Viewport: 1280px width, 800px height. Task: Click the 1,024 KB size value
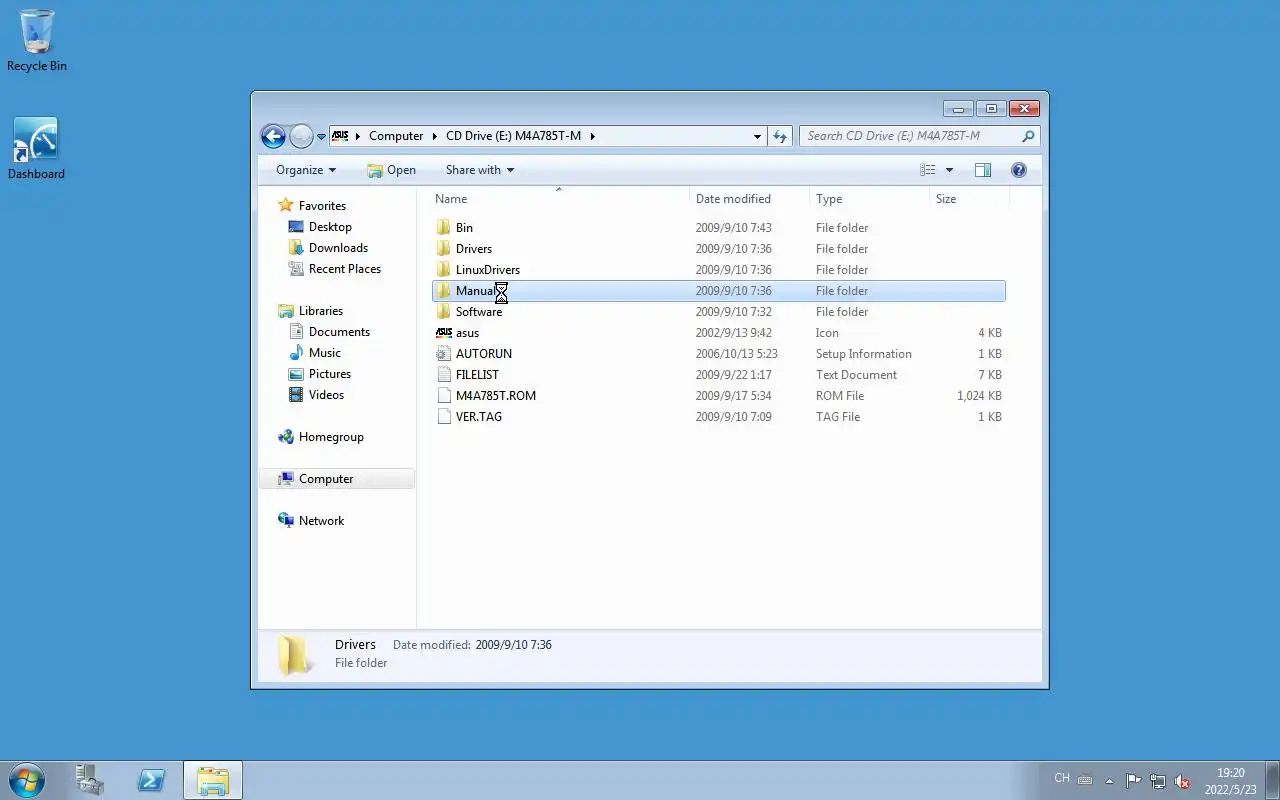click(x=979, y=396)
